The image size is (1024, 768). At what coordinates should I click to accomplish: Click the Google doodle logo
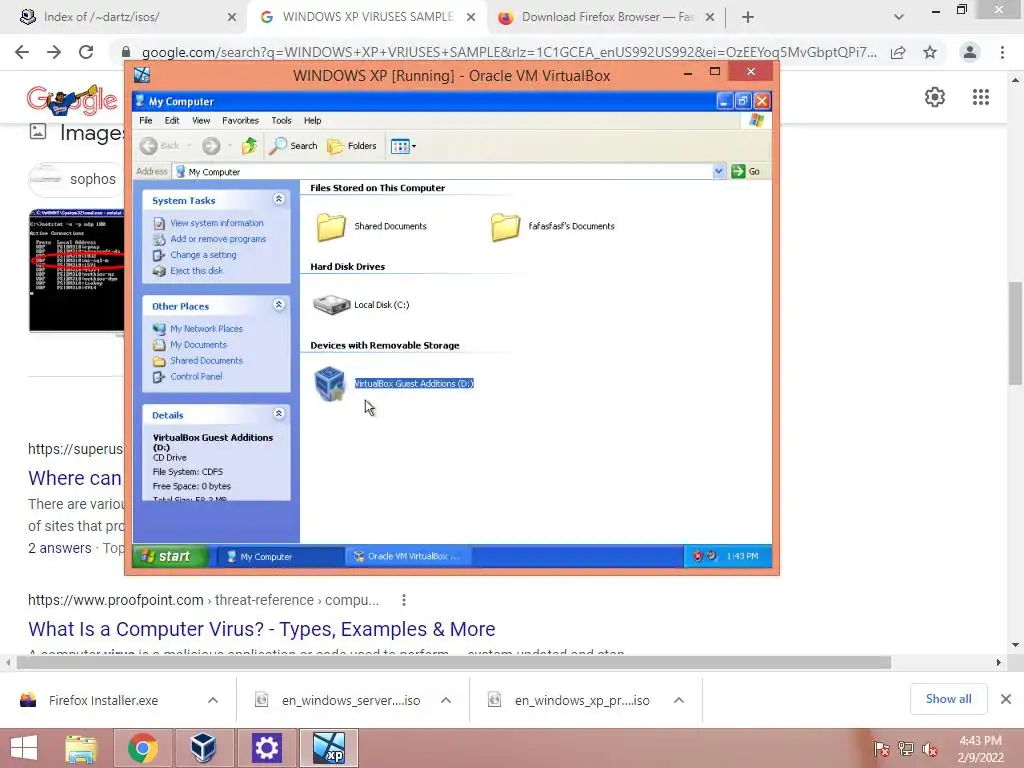(x=72, y=100)
